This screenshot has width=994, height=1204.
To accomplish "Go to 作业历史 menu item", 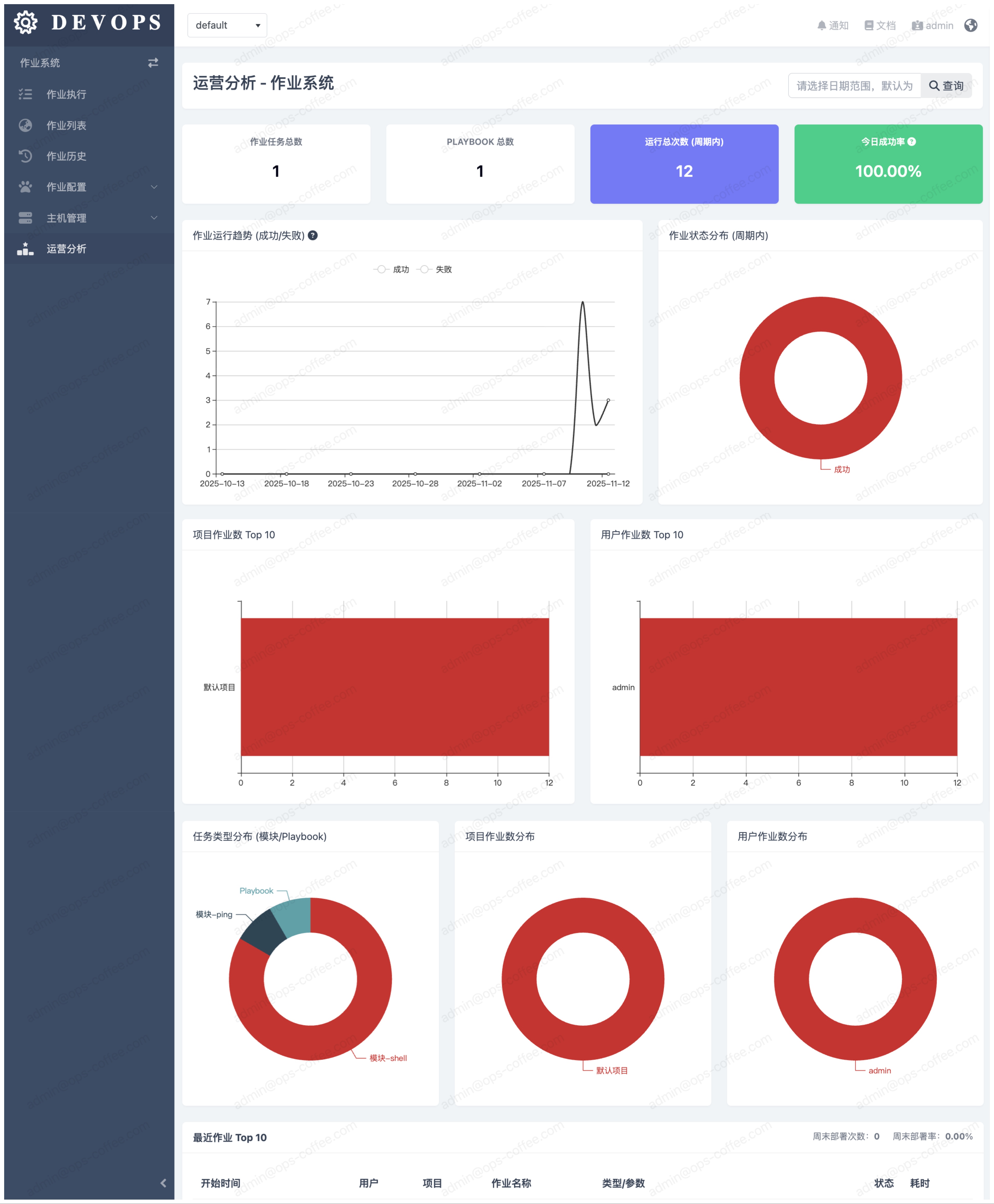I will pos(66,156).
